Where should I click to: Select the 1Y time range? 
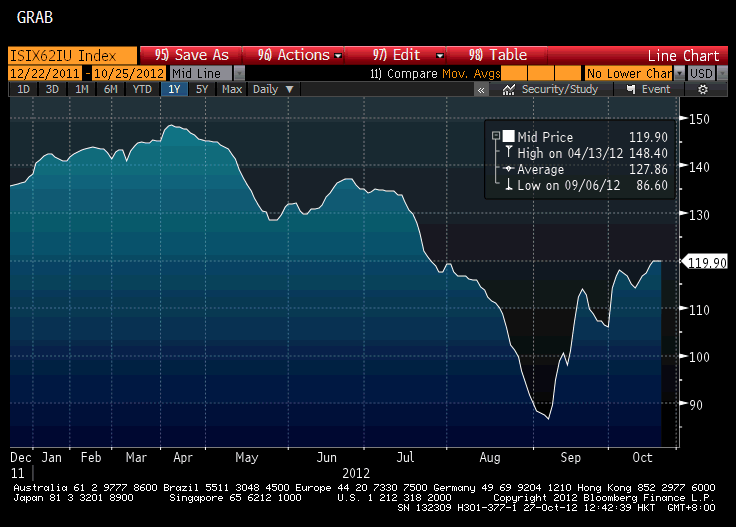click(x=175, y=89)
